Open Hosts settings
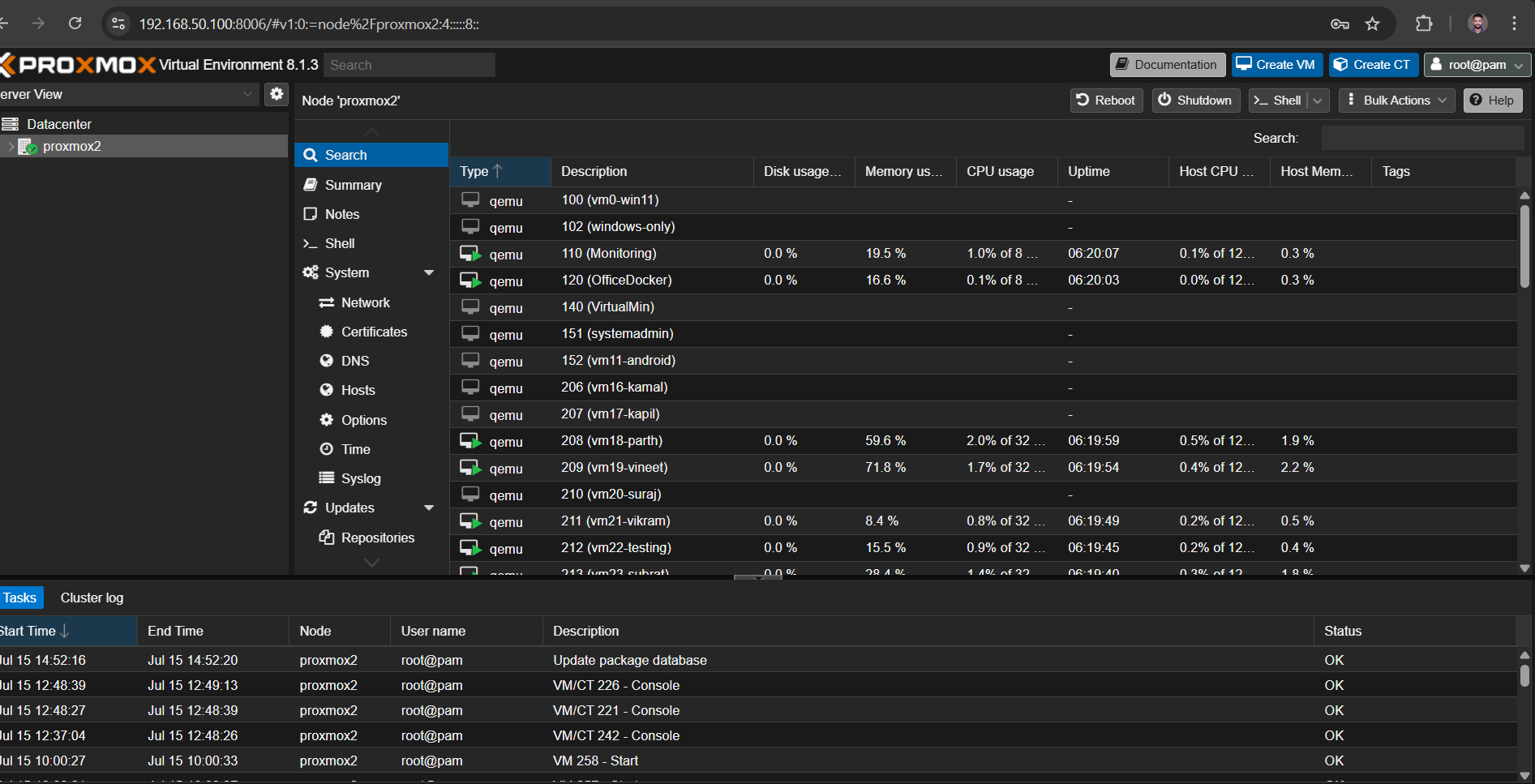Screen dimensions: 1535x784 pyautogui.click(x=371, y=390)
